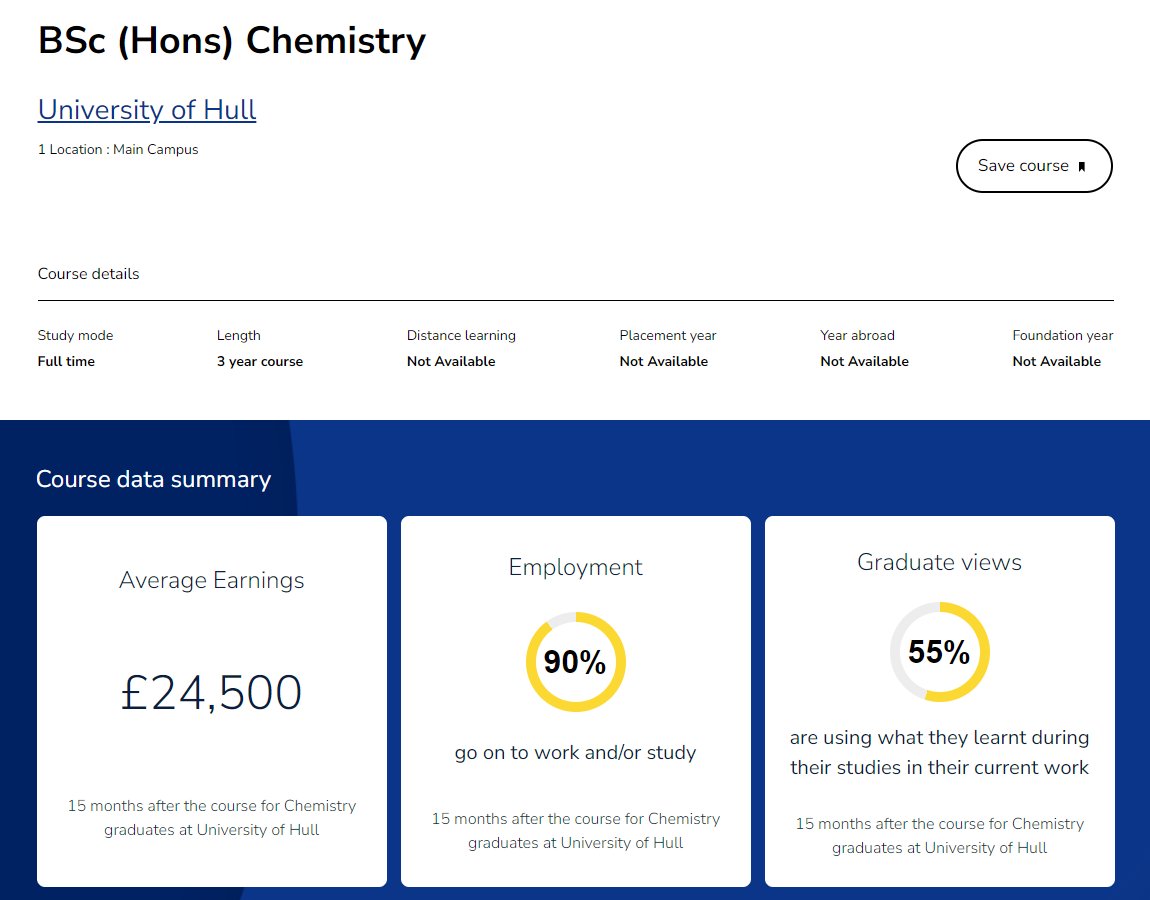Click the Course details section label
The width and height of the screenshot is (1150, 900).
point(88,274)
